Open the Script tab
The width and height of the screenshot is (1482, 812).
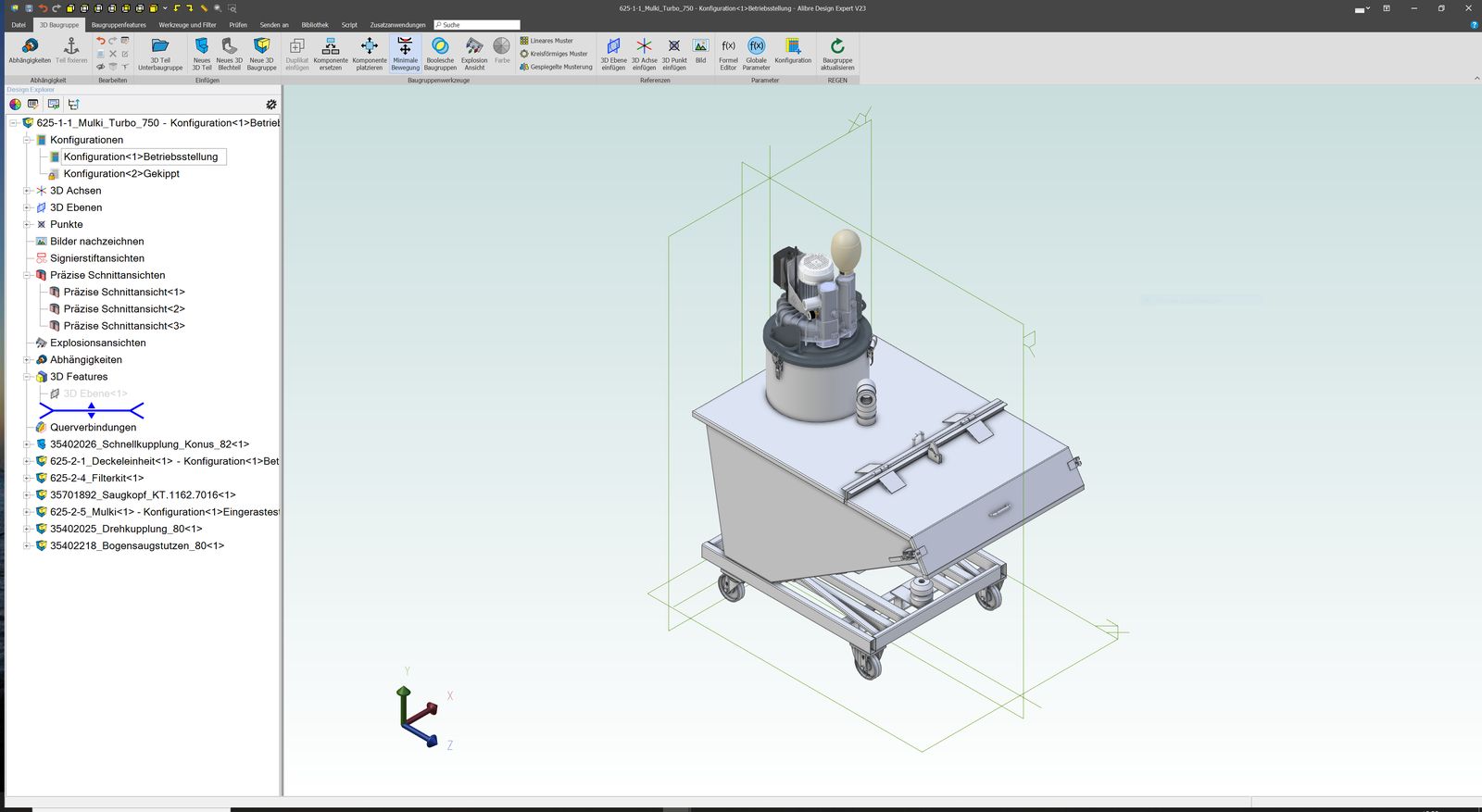pos(349,25)
